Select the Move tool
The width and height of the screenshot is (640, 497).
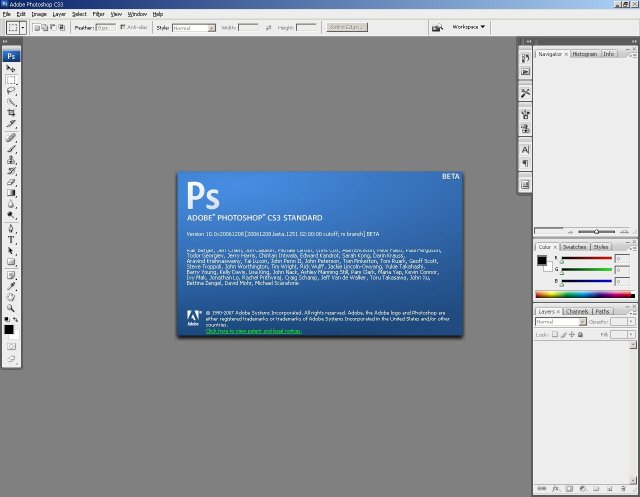(x=12, y=68)
